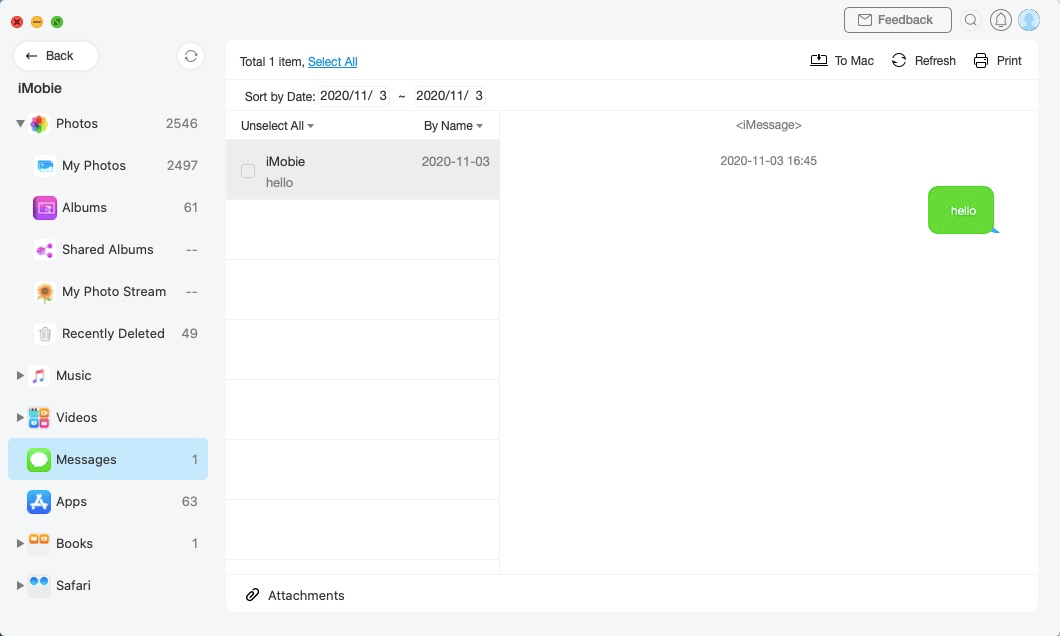1060x636 pixels.
Task: Click the My Photo Stream sunflower icon
Action: tap(45, 292)
